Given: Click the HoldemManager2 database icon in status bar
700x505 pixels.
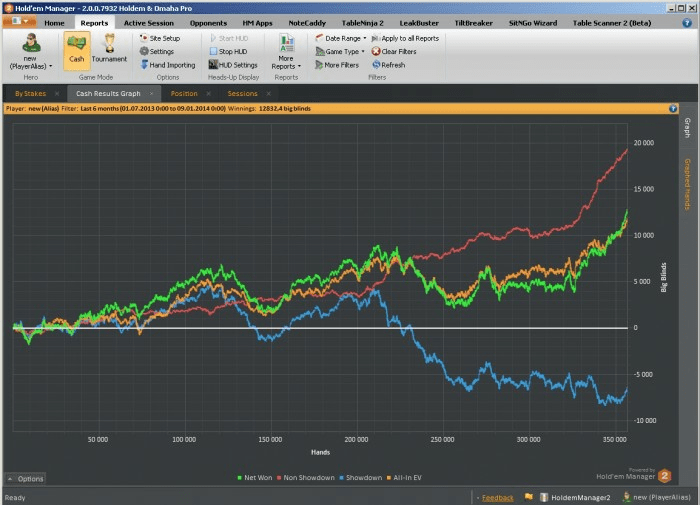Looking at the screenshot, I should point(544,497).
